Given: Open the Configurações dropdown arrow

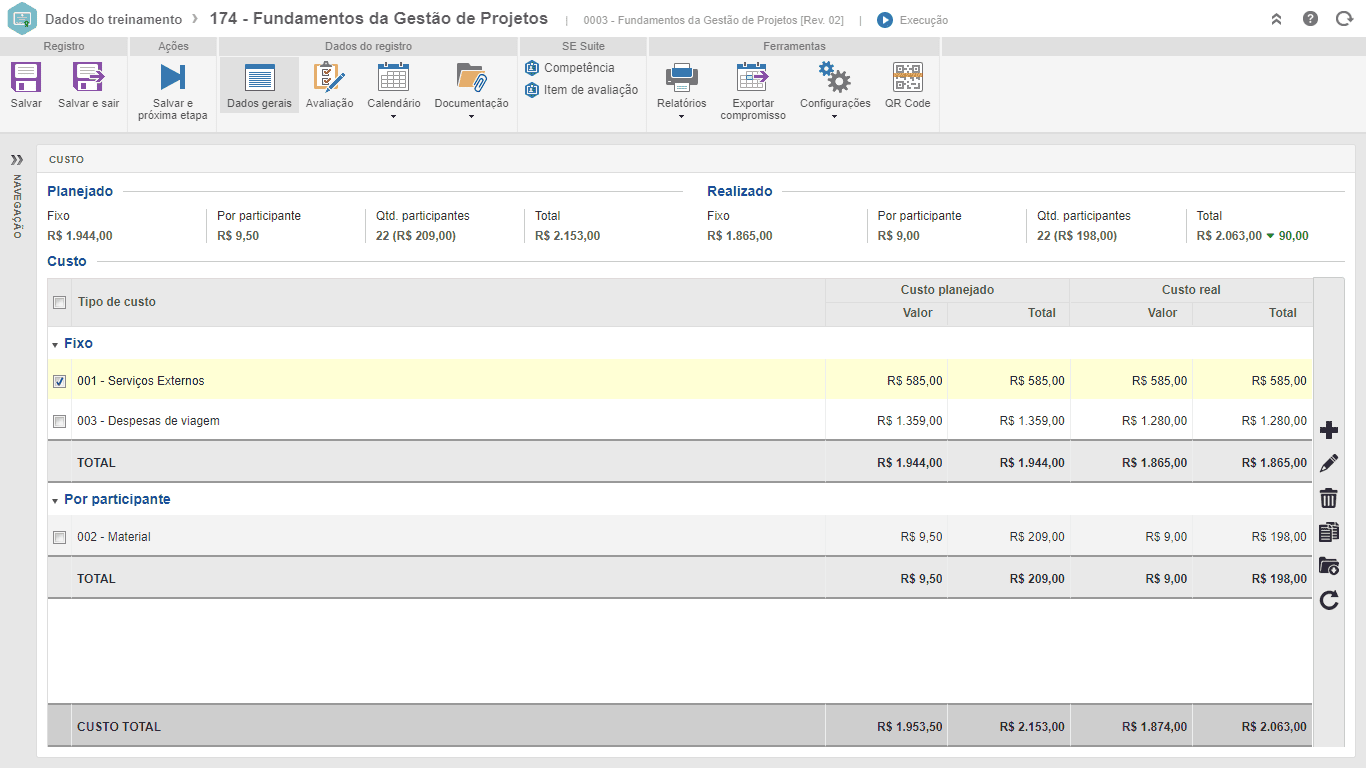Looking at the screenshot, I should (x=834, y=117).
